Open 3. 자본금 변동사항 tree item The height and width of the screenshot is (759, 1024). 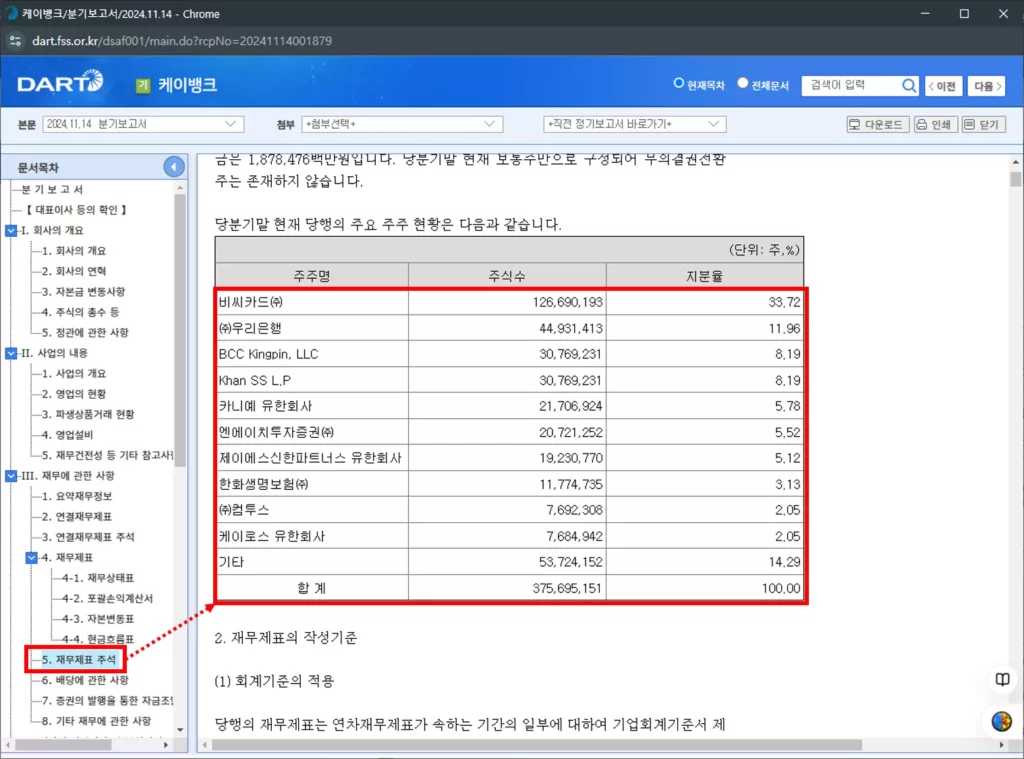(x=83, y=292)
